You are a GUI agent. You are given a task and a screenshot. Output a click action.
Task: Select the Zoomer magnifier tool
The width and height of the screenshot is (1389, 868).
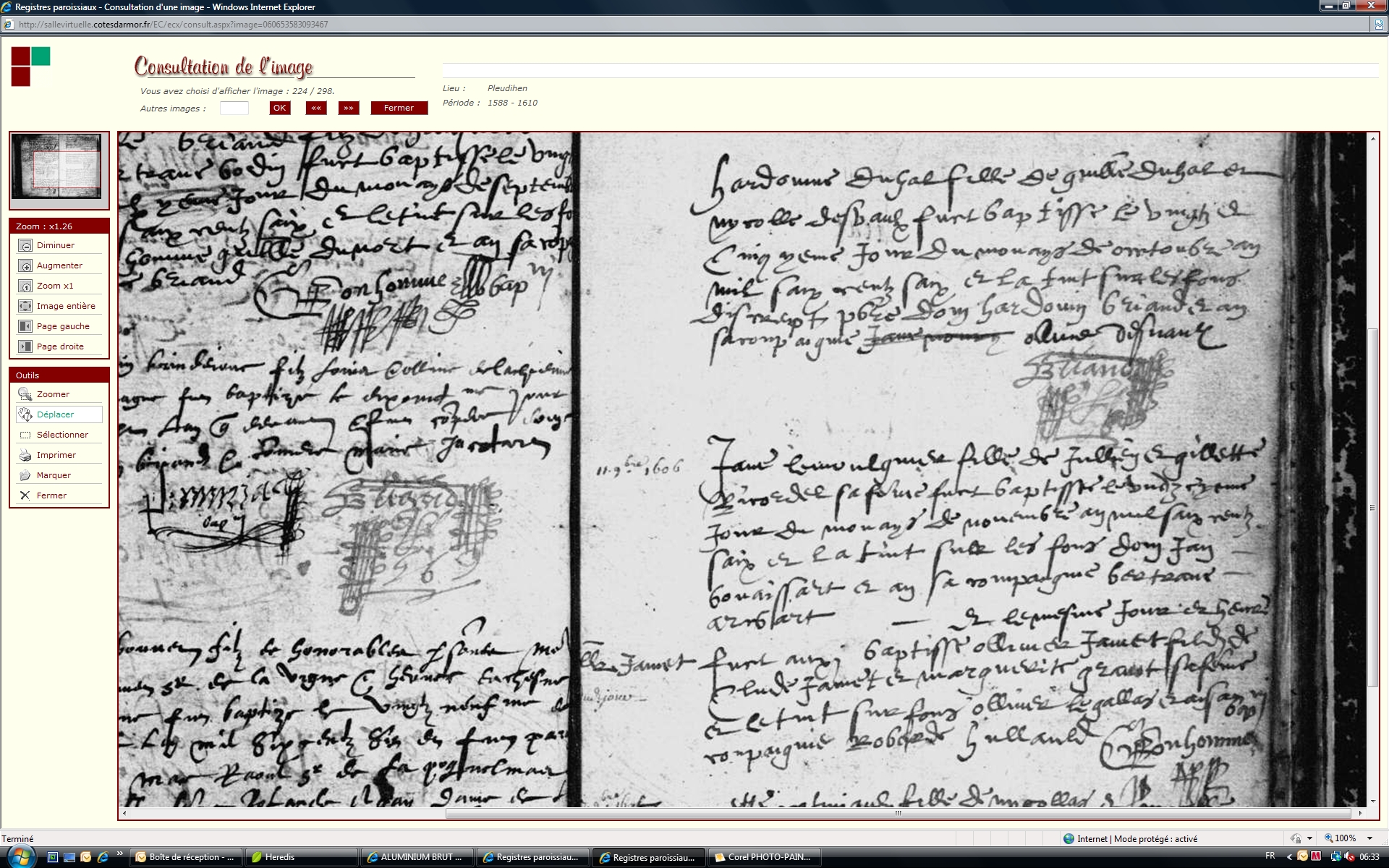coord(25,395)
